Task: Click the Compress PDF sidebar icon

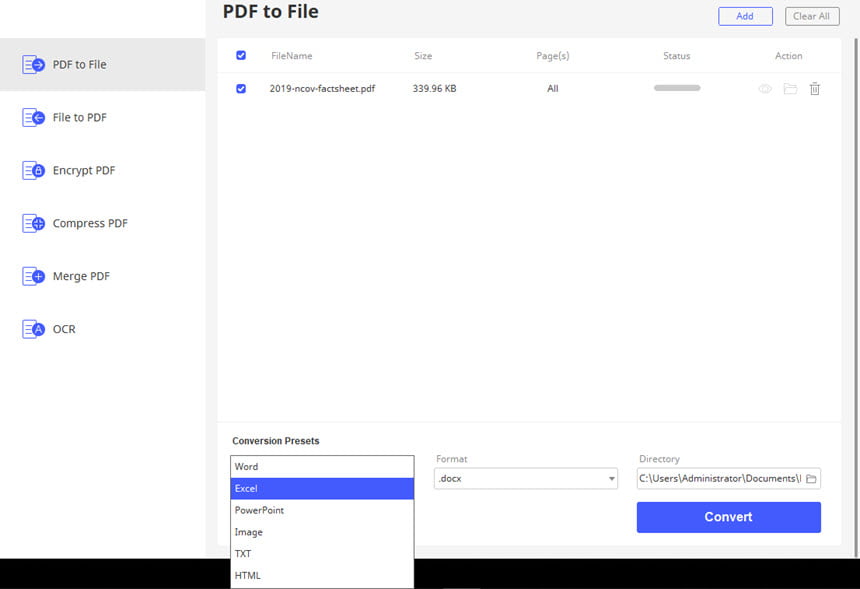Action: pos(33,223)
